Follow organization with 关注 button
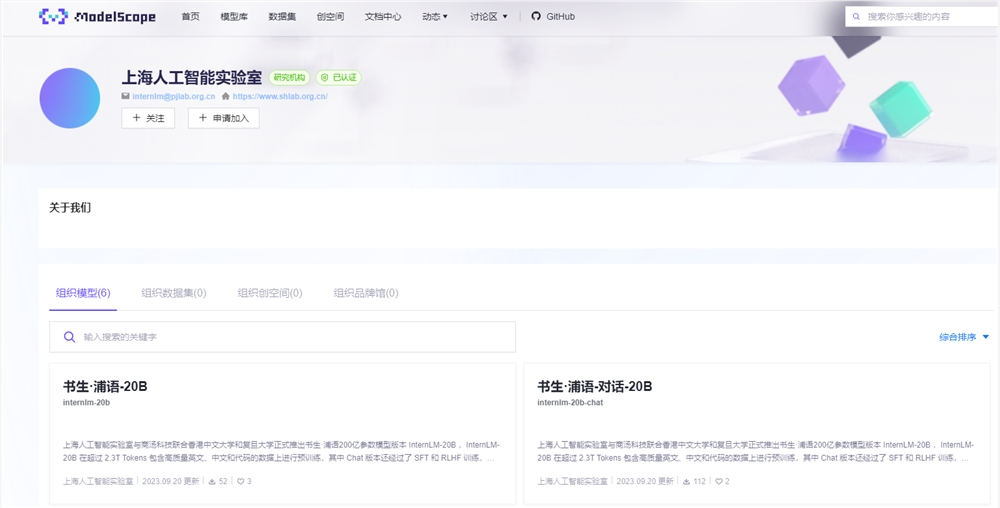Image resolution: width=1000 pixels, height=508 pixels. pos(148,118)
